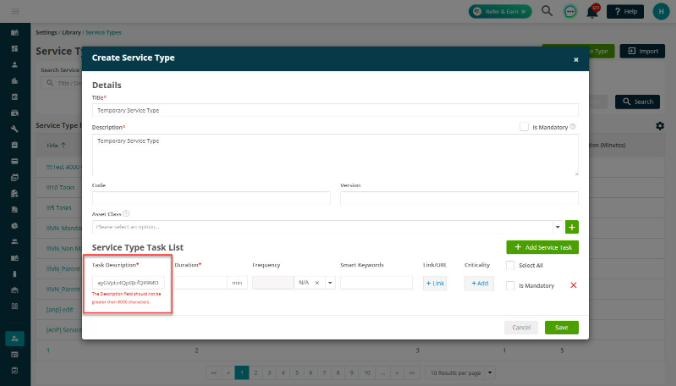Focus the Version input field
This screenshot has width=676, height=386.
click(x=459, y=198)
